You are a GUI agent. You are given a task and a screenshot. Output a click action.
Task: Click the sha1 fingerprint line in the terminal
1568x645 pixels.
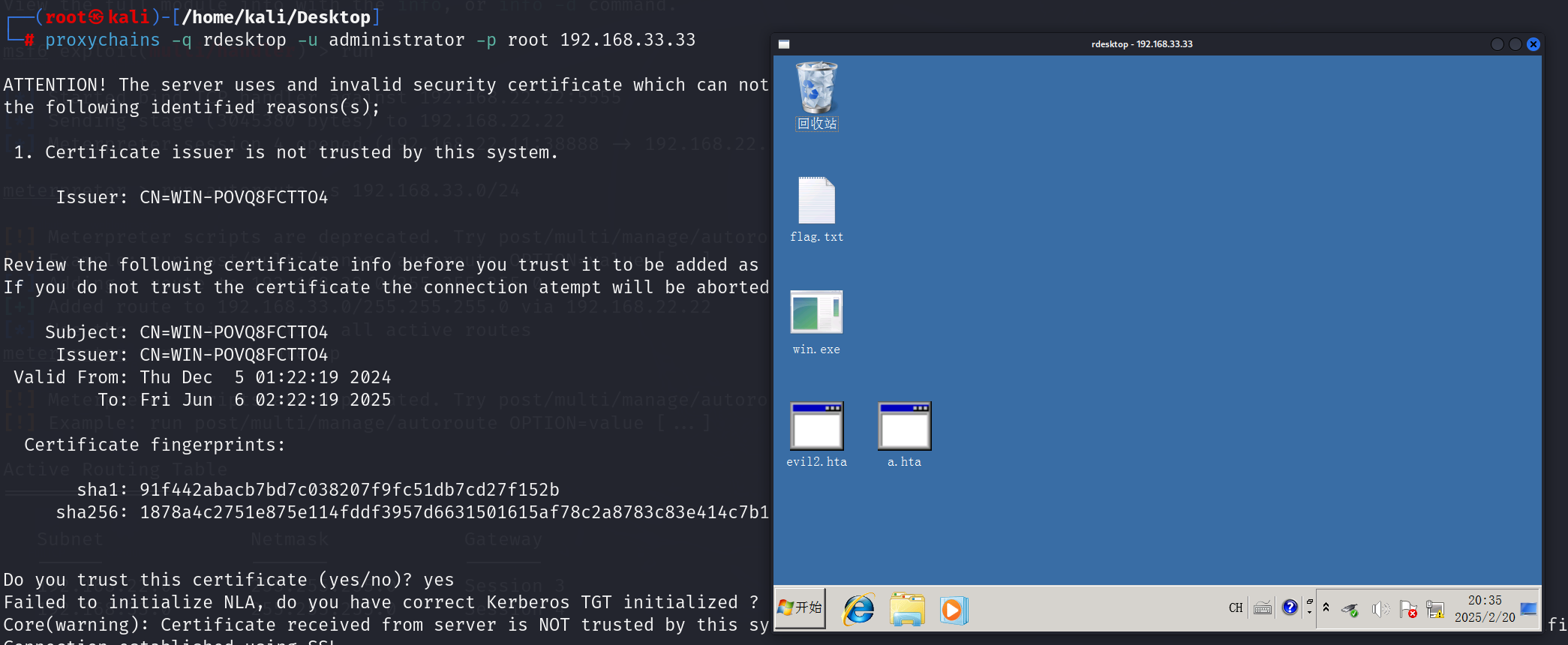coord(318,490)
